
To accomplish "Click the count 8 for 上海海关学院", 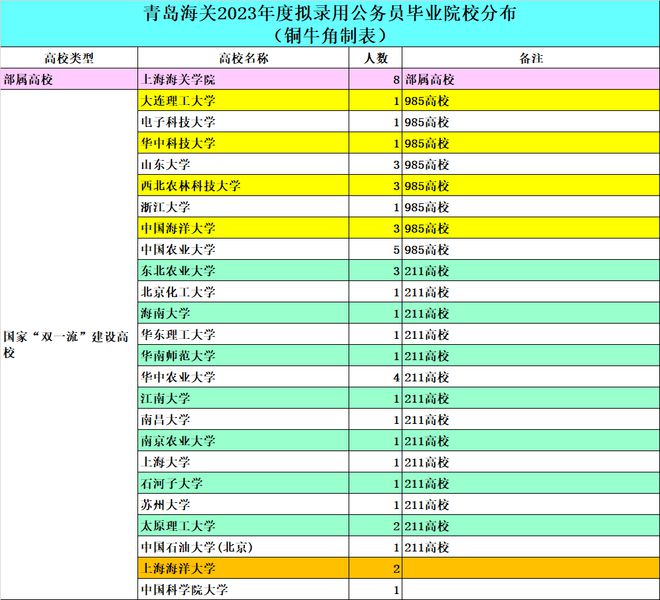I will point(375,79).
